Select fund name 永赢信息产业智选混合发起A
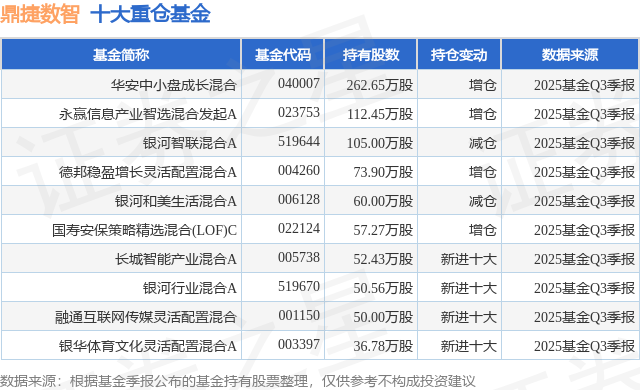This screenshot has width=640, height=390. click(148, 114)
